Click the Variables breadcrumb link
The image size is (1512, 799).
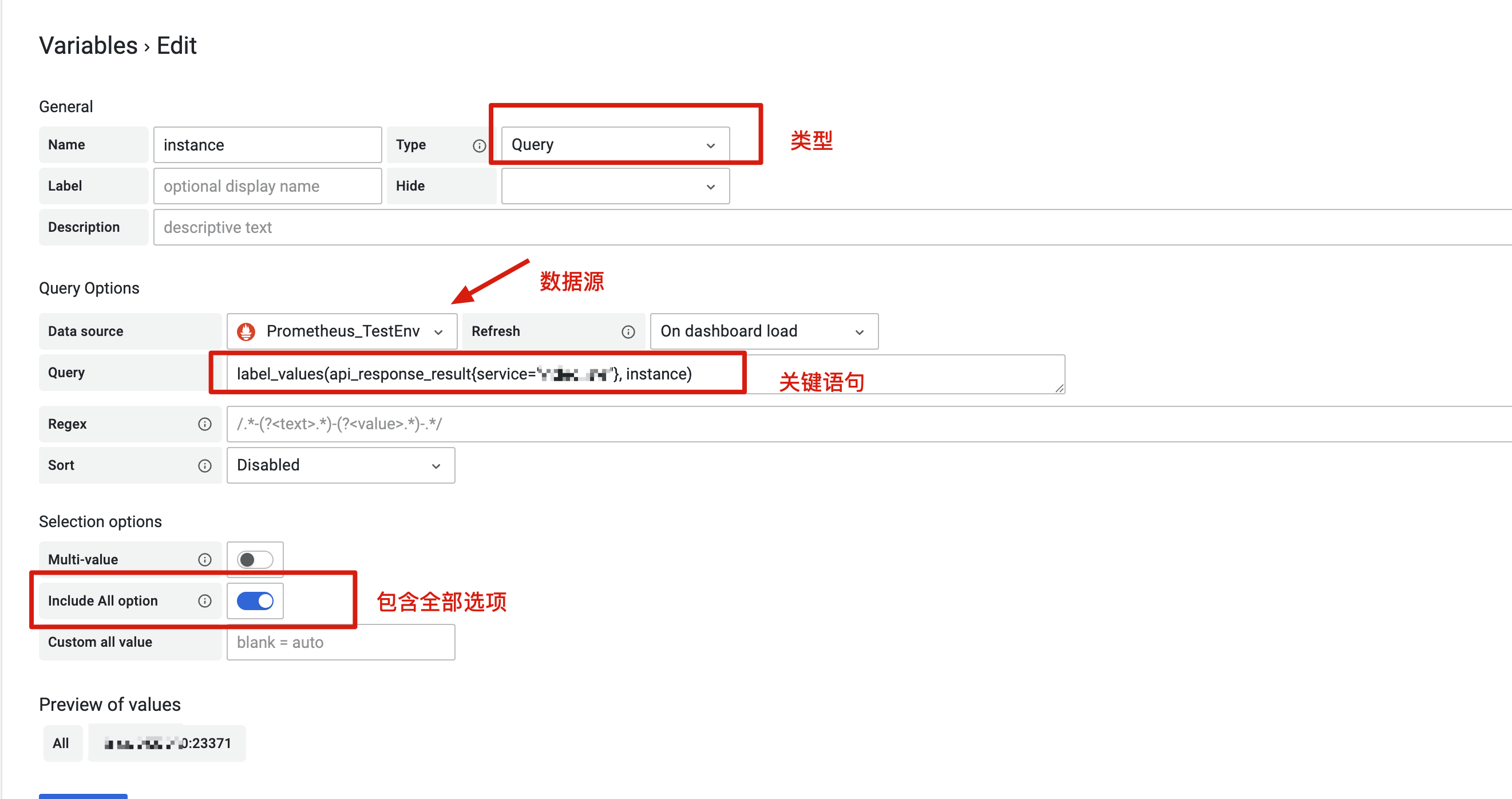88,46
